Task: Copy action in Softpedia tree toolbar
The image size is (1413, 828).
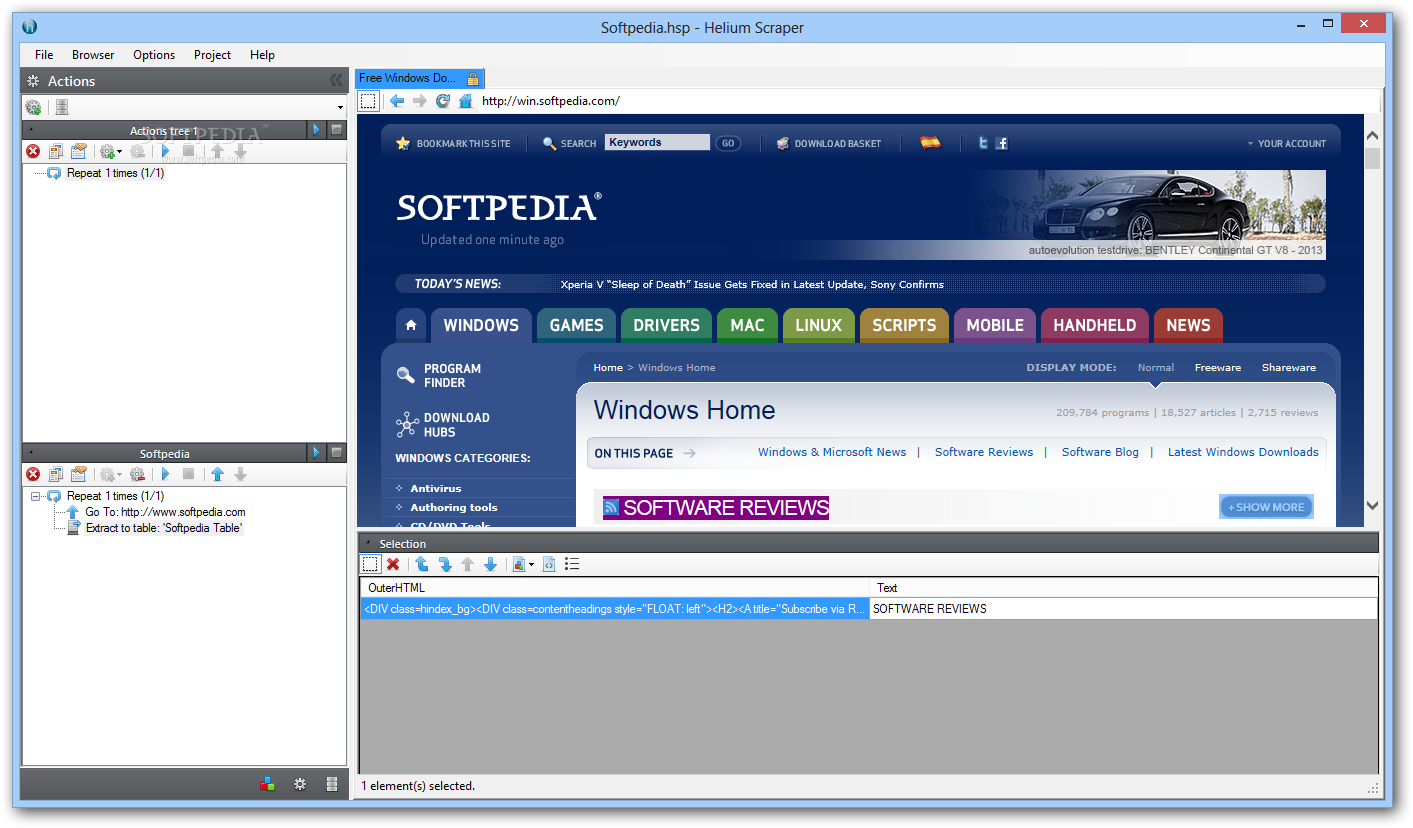Action: coord(56,475)
